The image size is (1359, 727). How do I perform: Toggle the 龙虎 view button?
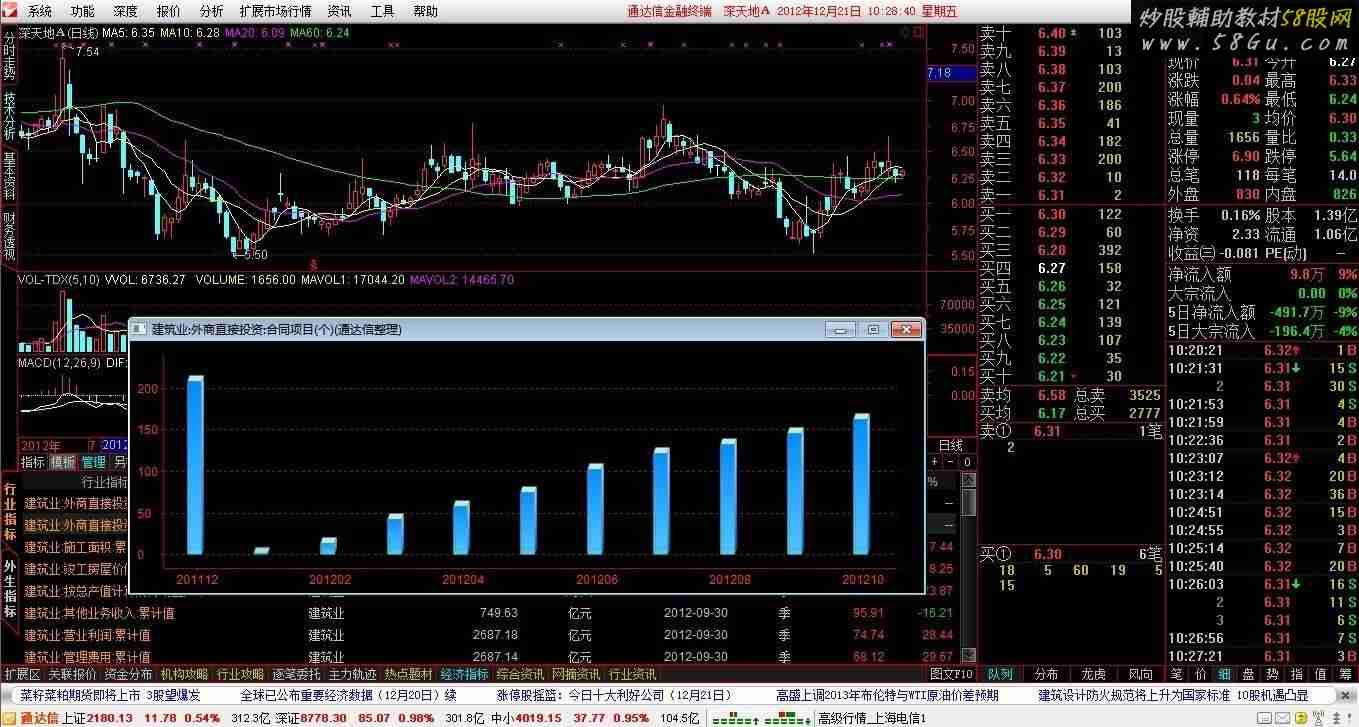1094,674
